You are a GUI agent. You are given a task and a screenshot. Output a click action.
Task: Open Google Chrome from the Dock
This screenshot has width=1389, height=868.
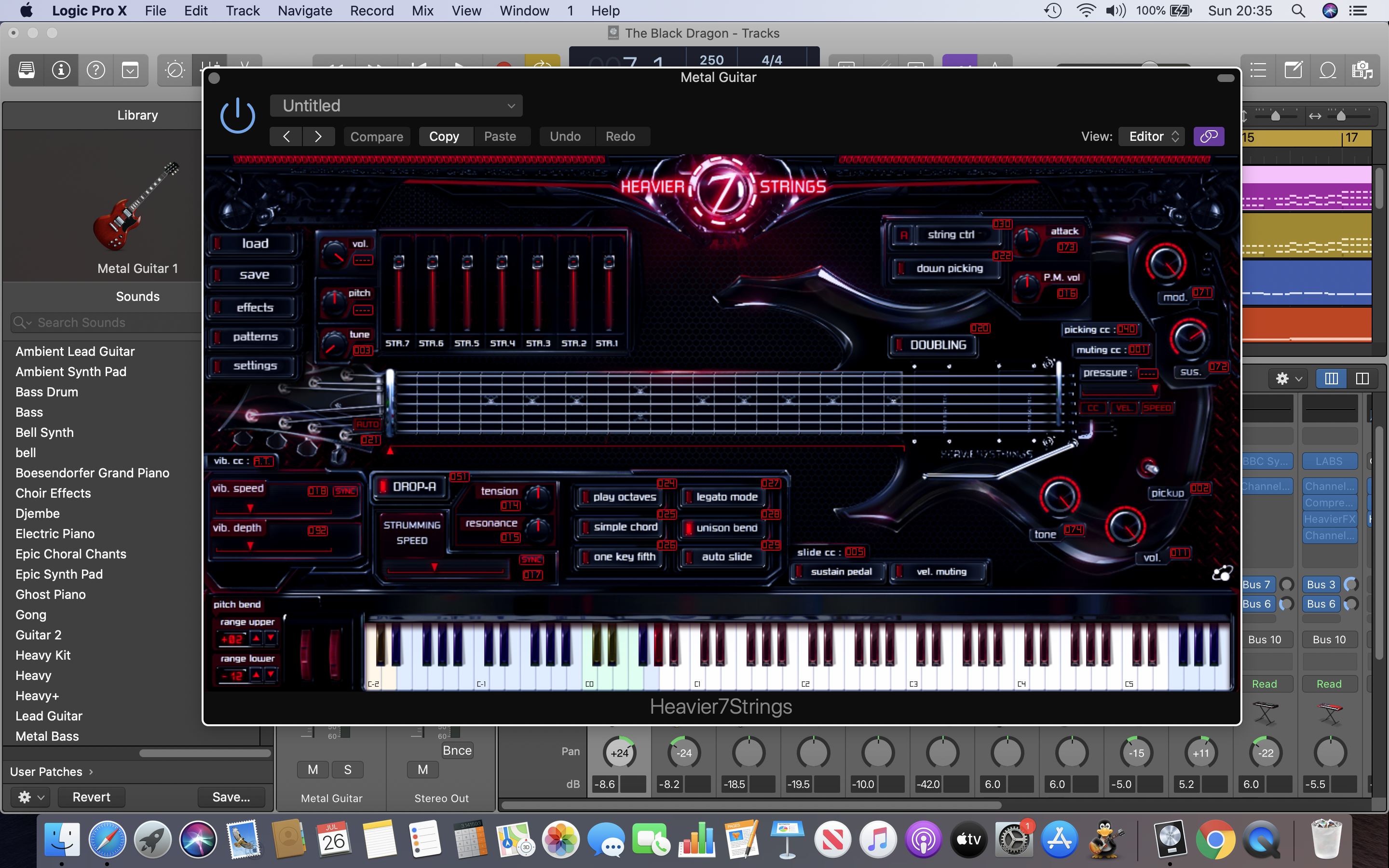click(1215, 839)
